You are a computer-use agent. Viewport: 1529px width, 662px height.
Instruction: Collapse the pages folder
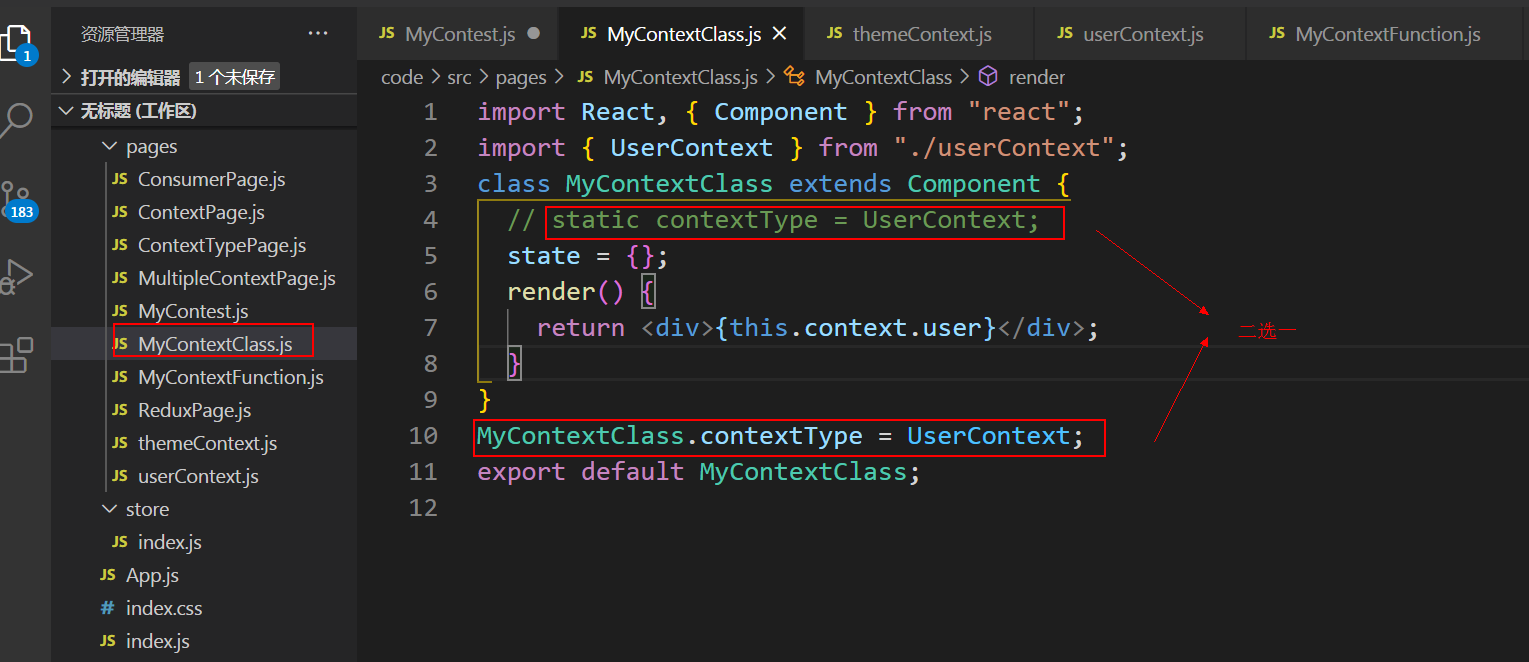109,147
